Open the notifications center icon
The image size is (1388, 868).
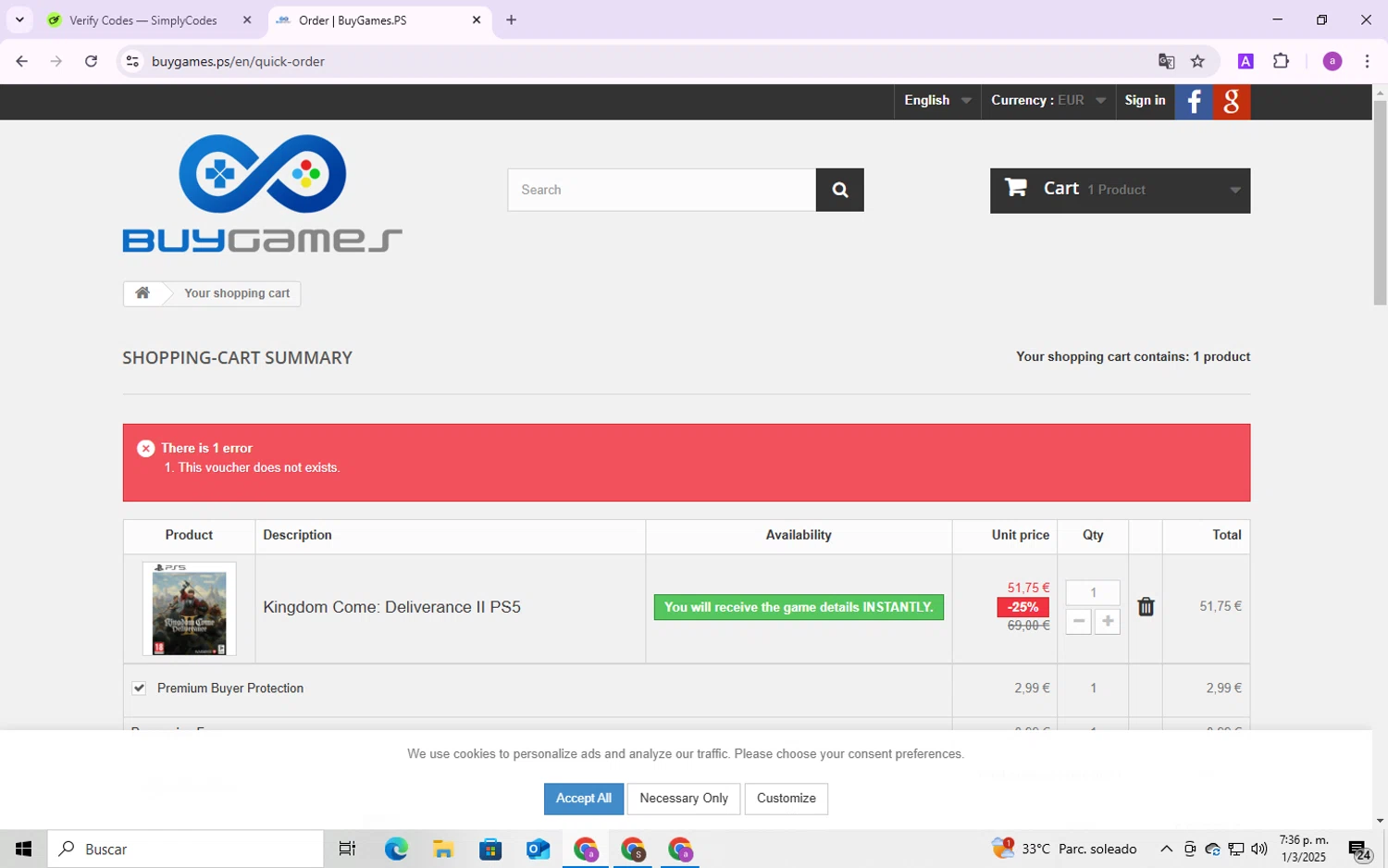click(1358, 849)
